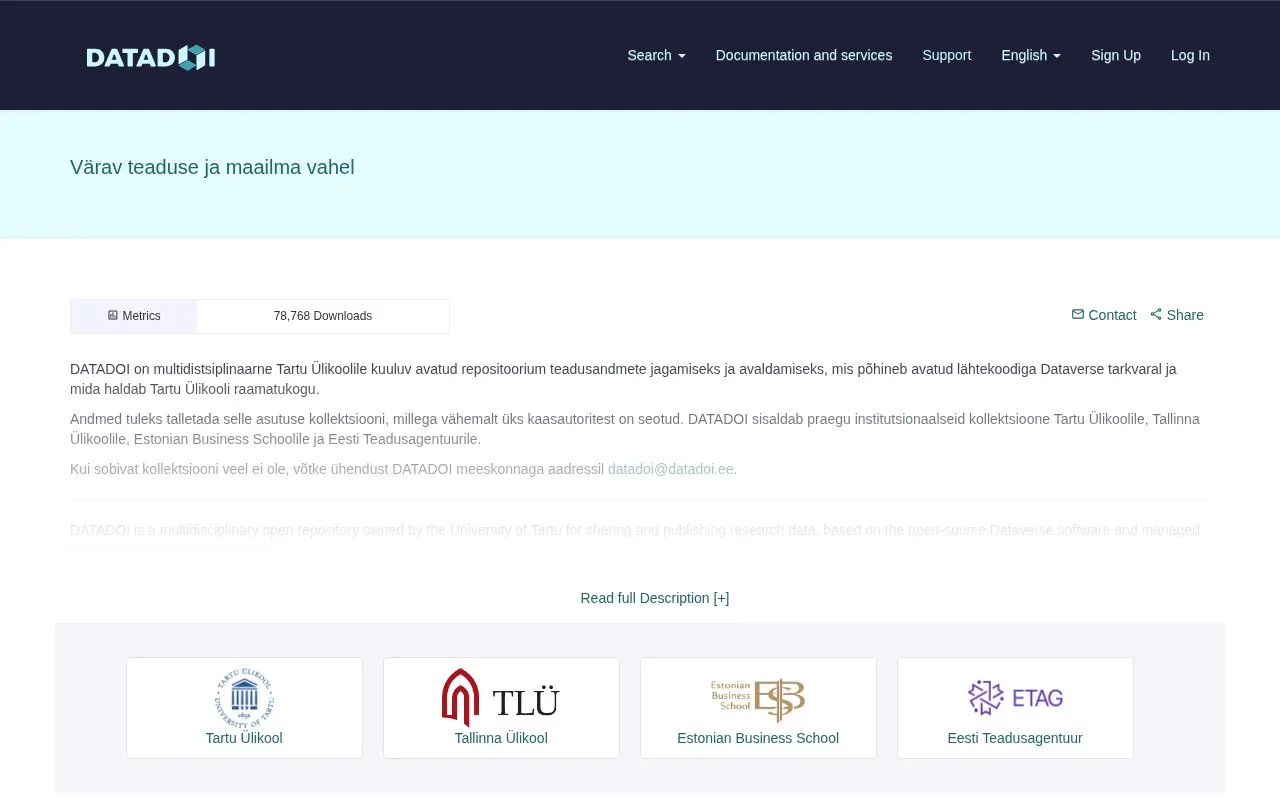The height and width of the screenshot is (800, 1280).
Task: Open the Search dropdown menu
Action: pyautogui.click(x=656, y=55)
